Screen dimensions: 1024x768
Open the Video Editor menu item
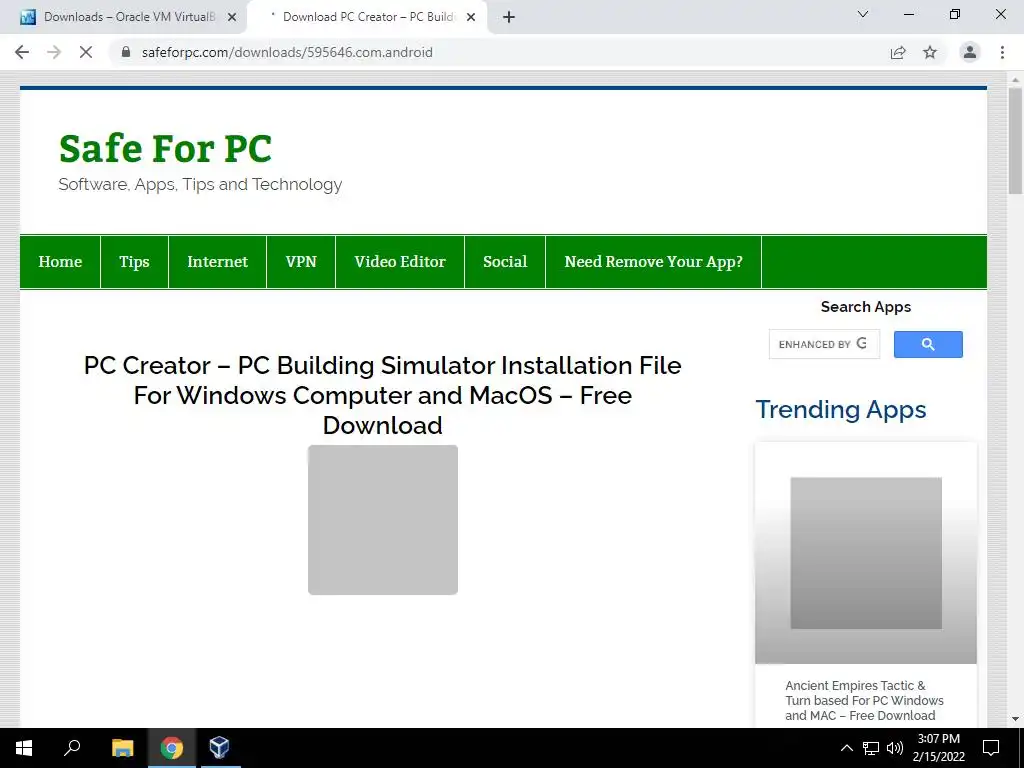tap(400, 261)
